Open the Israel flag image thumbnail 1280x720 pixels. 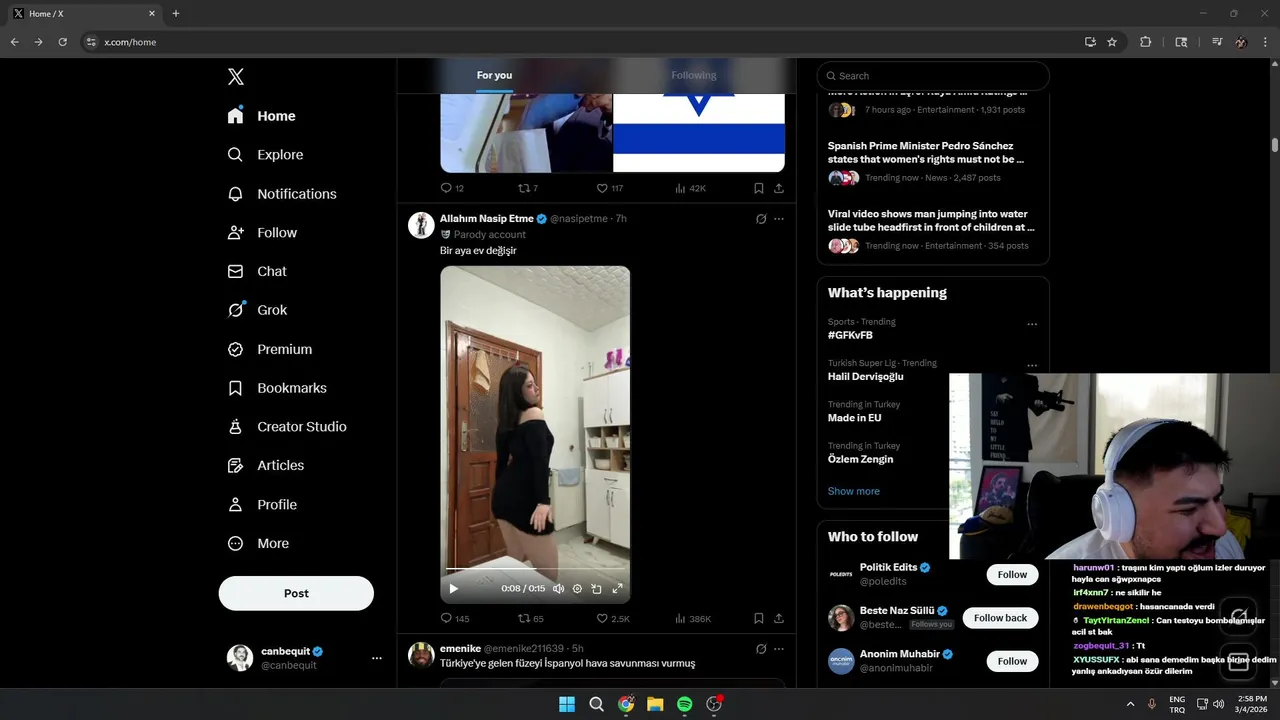coord(699,132)
